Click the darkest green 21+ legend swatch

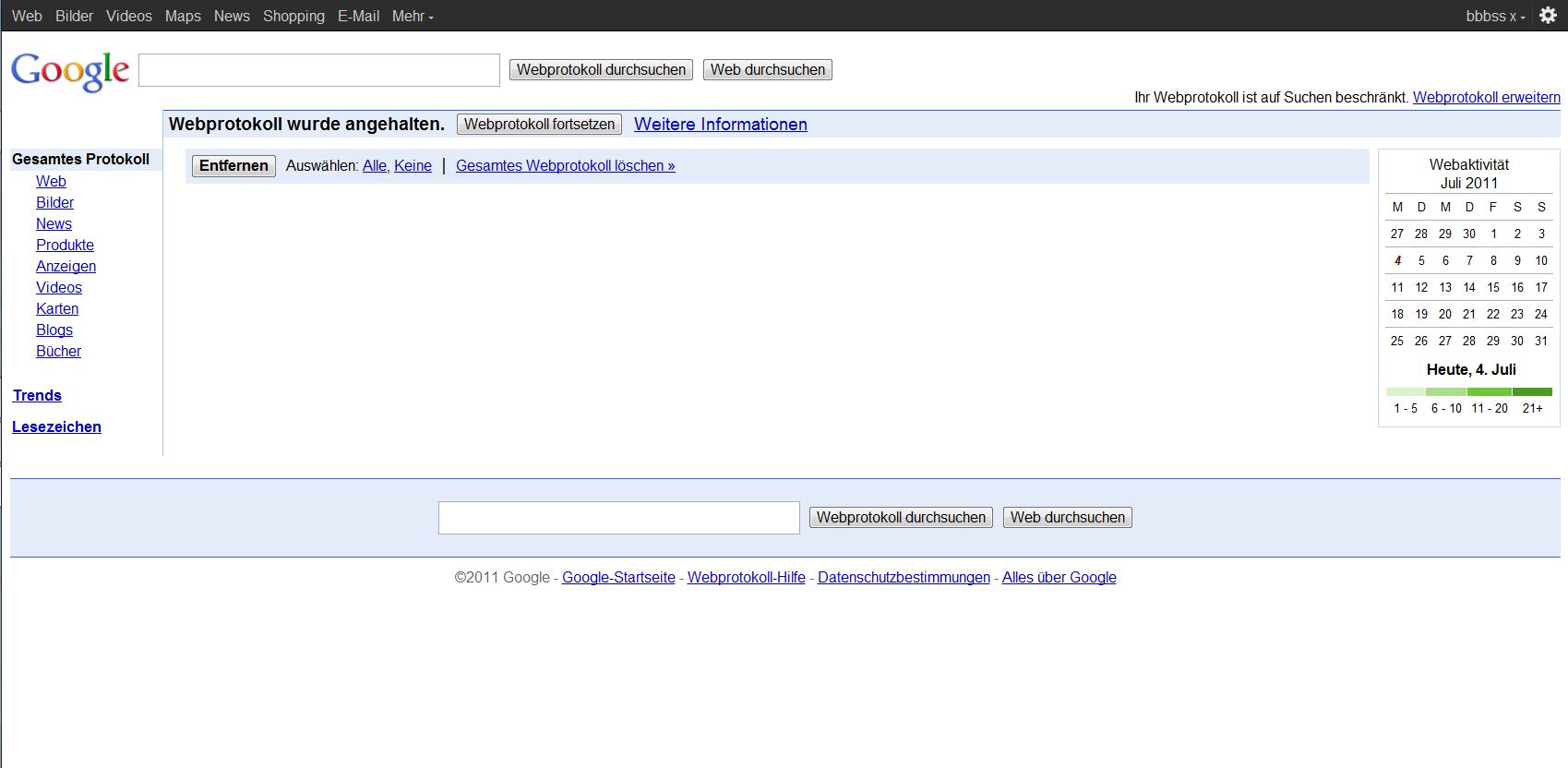click(1532, 392)
